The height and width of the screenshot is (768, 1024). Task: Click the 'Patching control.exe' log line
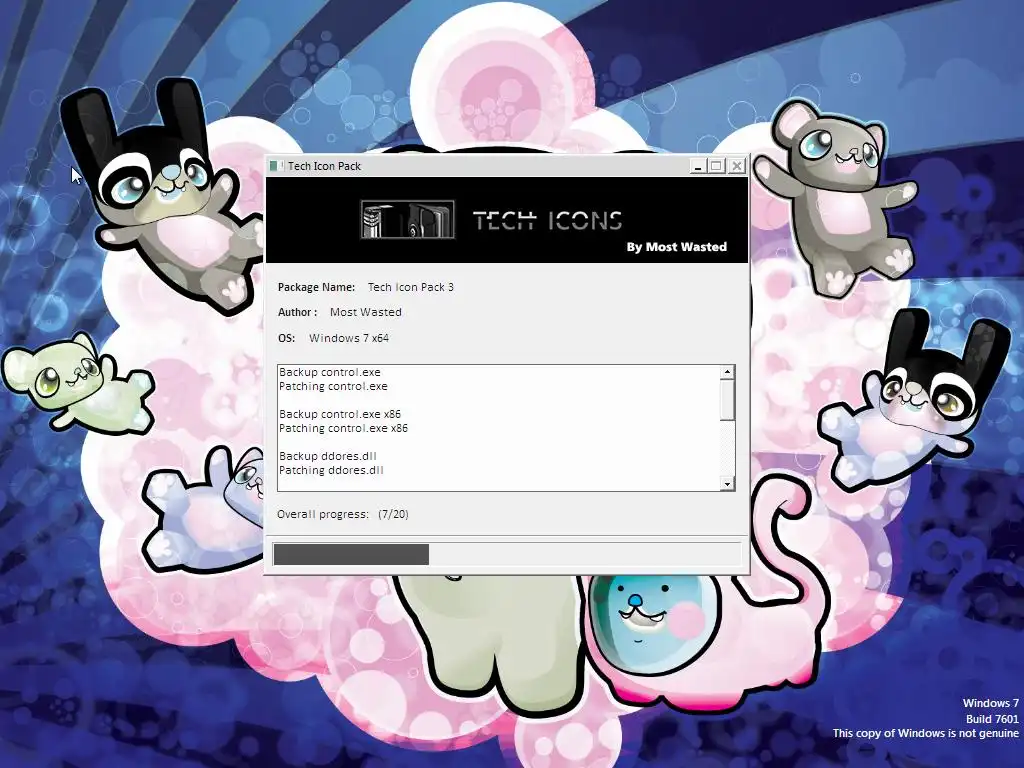click(333, 387)
